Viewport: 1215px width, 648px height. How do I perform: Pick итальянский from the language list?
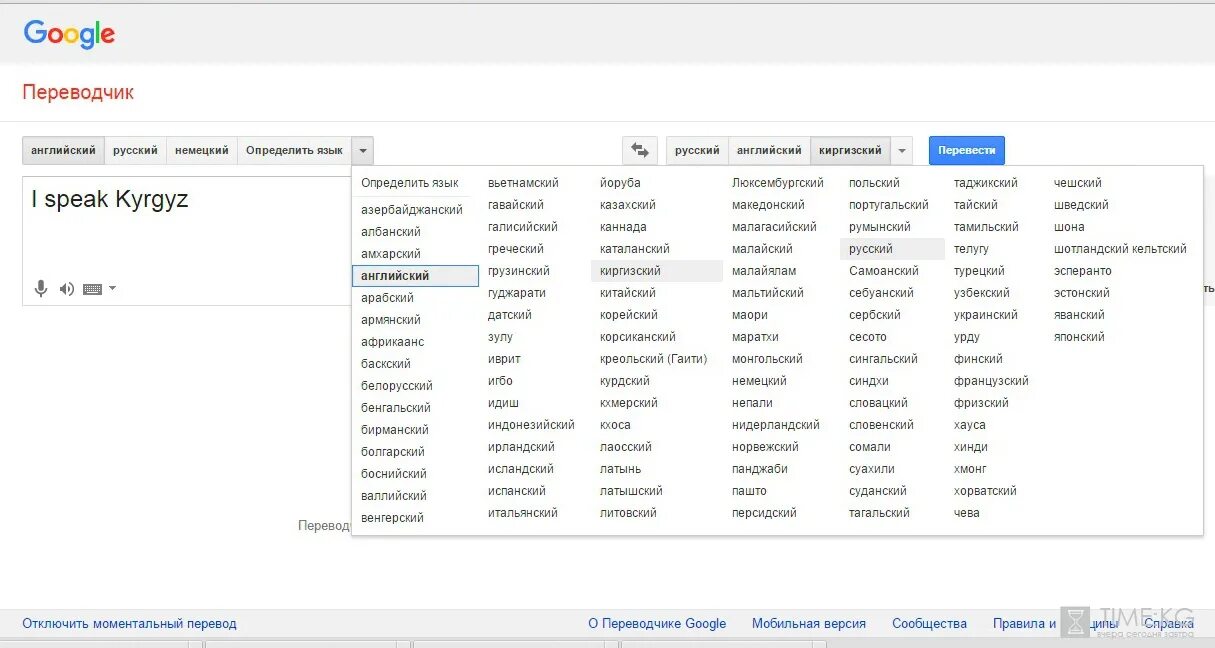tap(523, 513)
